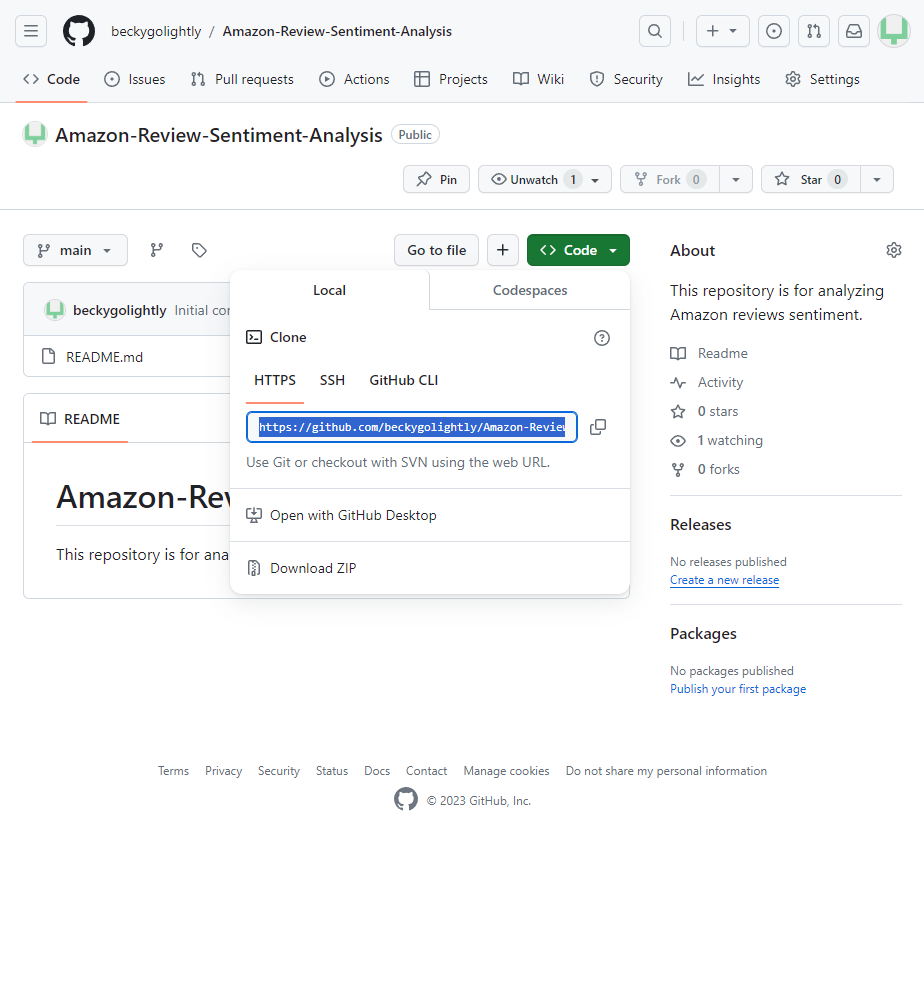View branches using the branch icon

click(x=157, y=250)
